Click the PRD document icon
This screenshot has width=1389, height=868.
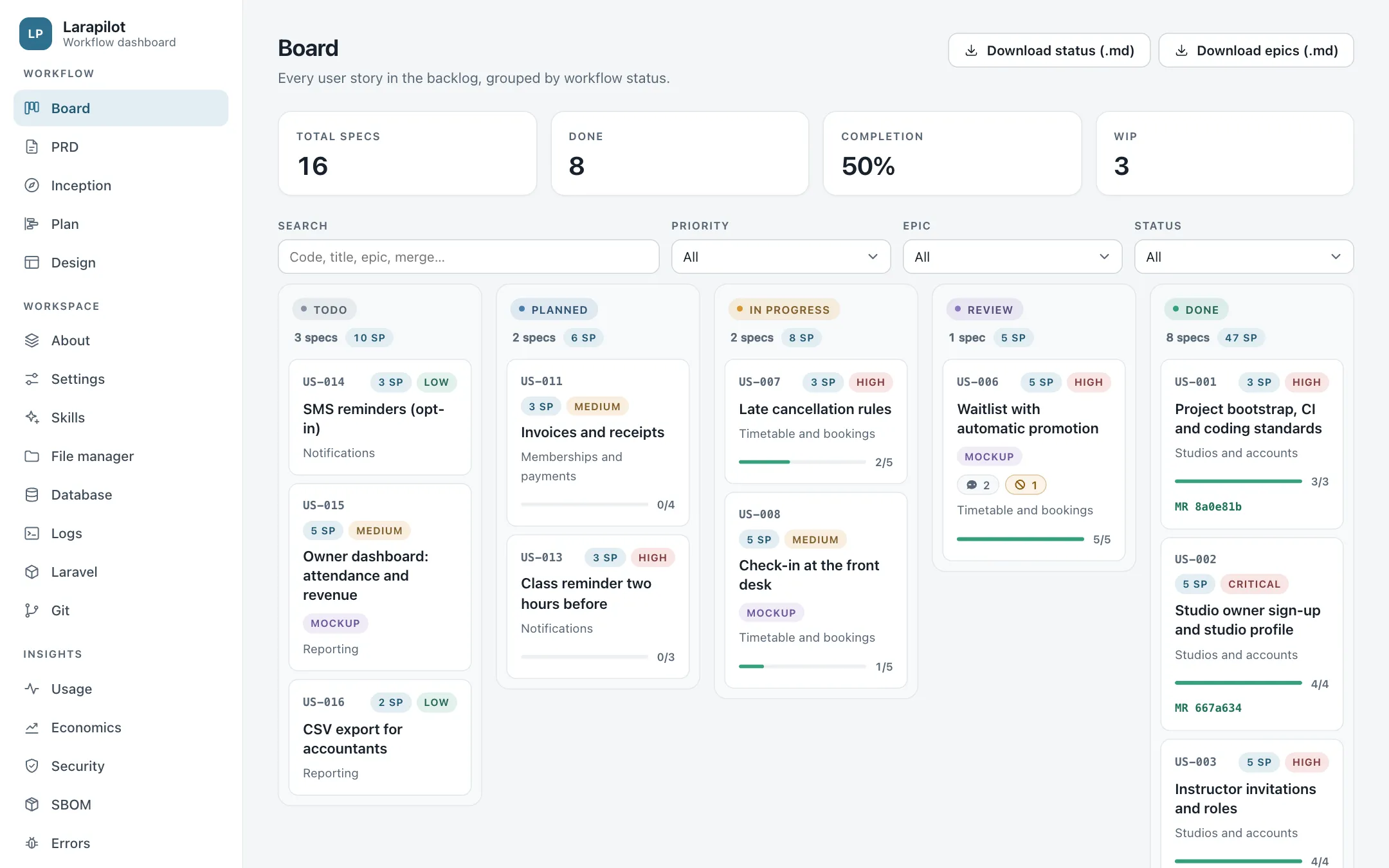[x=32, y=147]
